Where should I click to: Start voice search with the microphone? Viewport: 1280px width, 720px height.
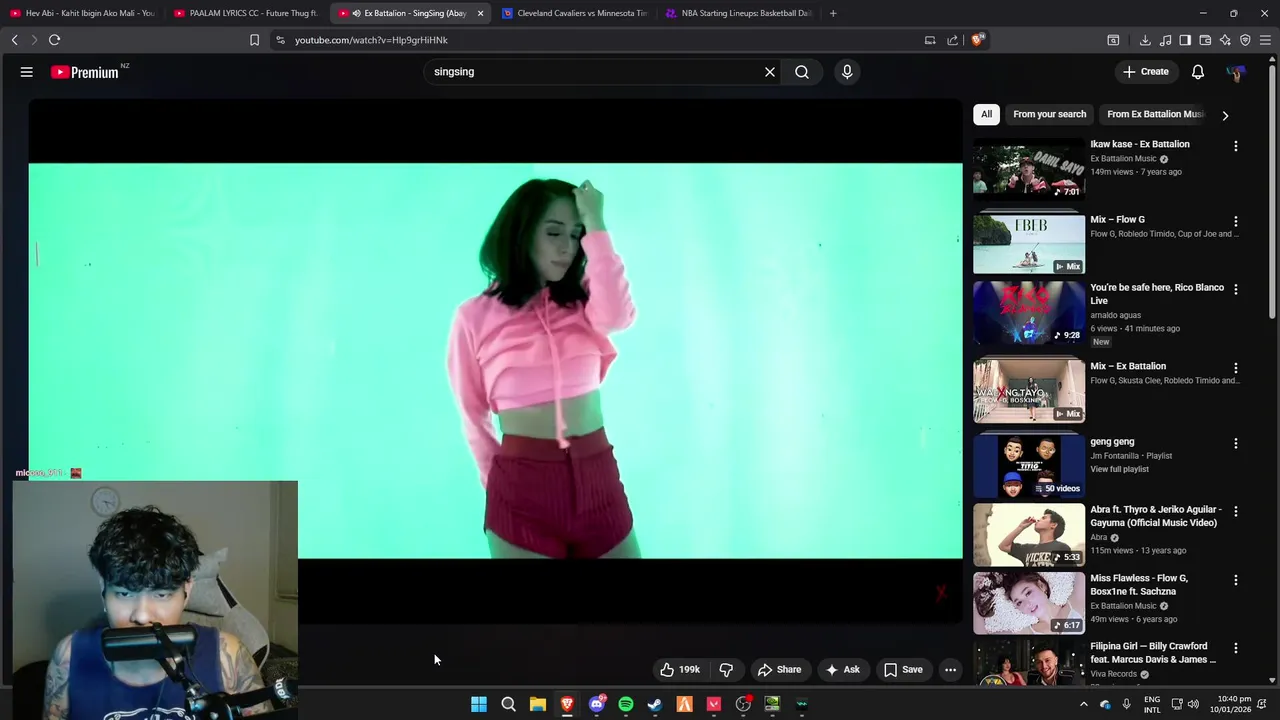847,72
